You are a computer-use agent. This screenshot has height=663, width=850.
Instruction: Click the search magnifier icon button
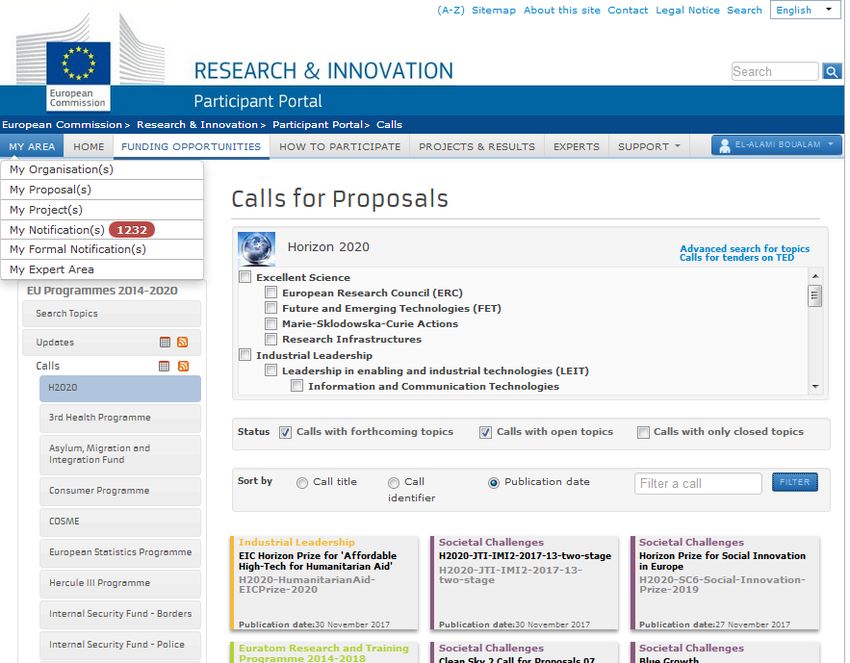832,71
